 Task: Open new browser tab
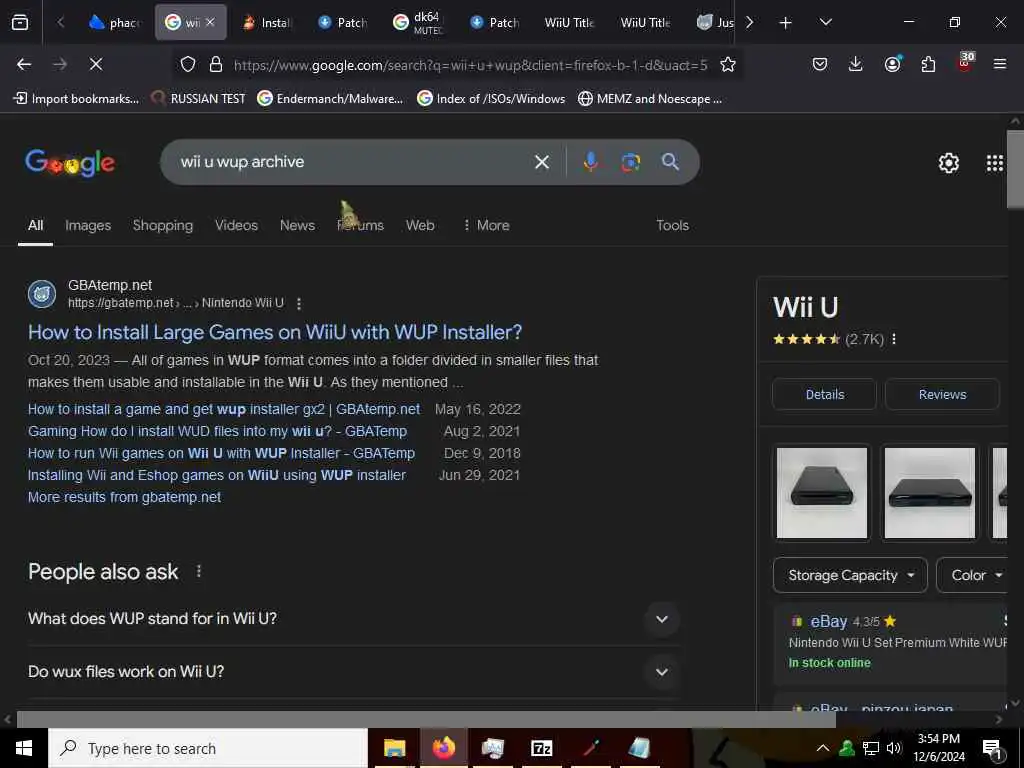pos(785,23)
